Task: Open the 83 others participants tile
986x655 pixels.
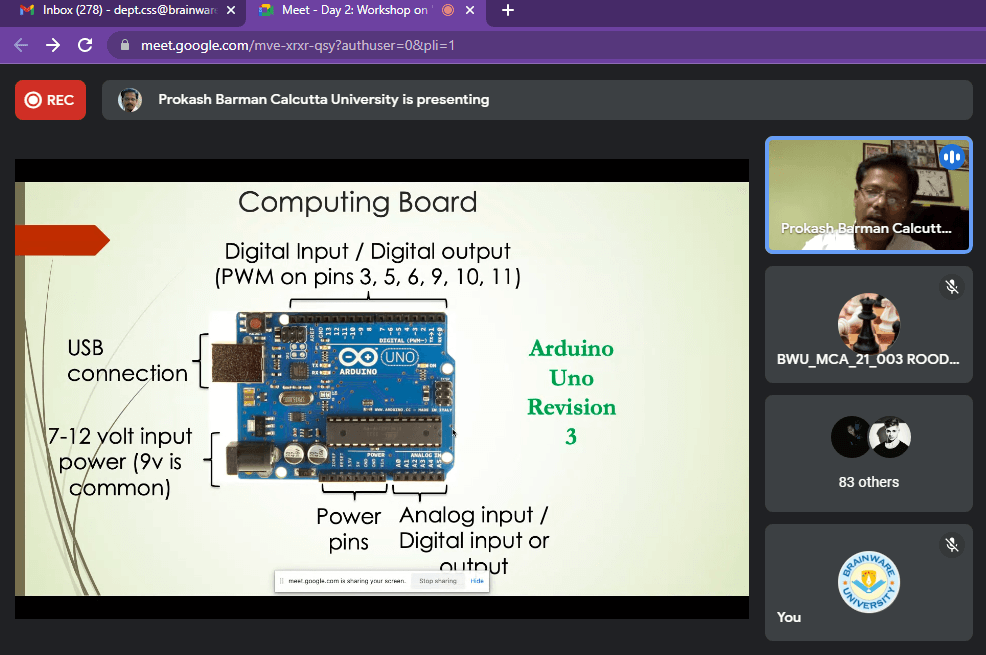Action: coord(868,453)
